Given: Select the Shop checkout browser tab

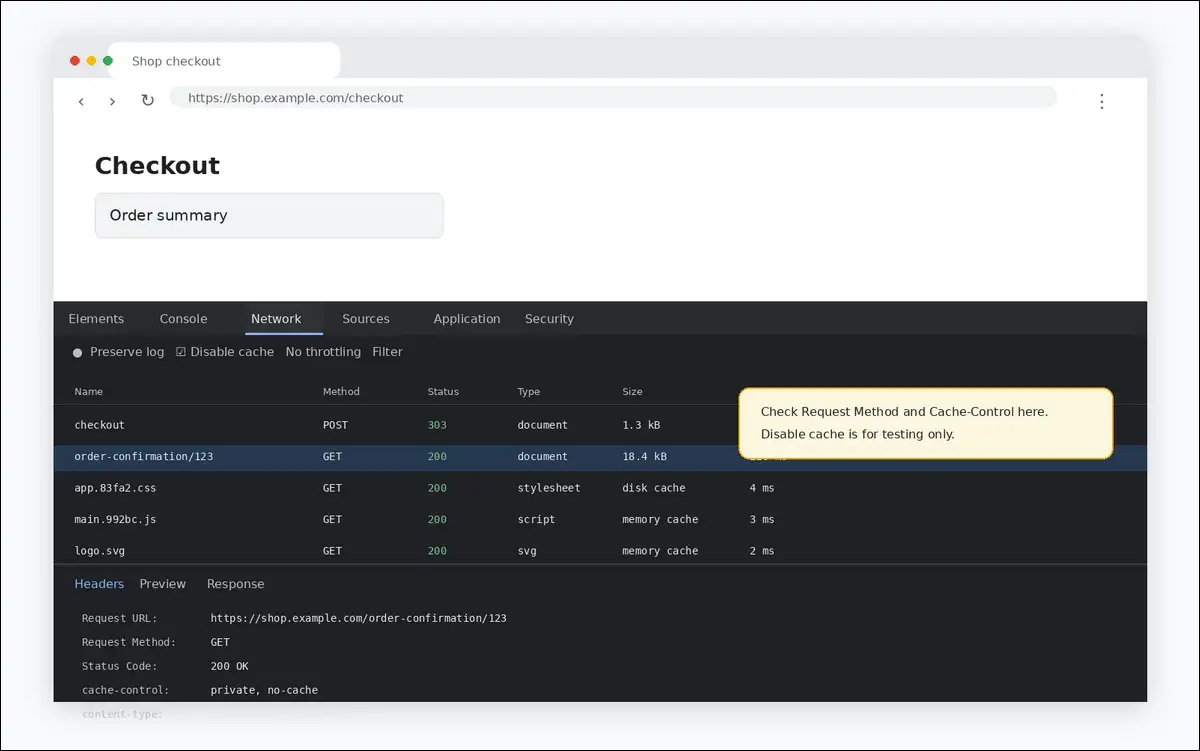Looking at the screenshot, I should [223, 61].
